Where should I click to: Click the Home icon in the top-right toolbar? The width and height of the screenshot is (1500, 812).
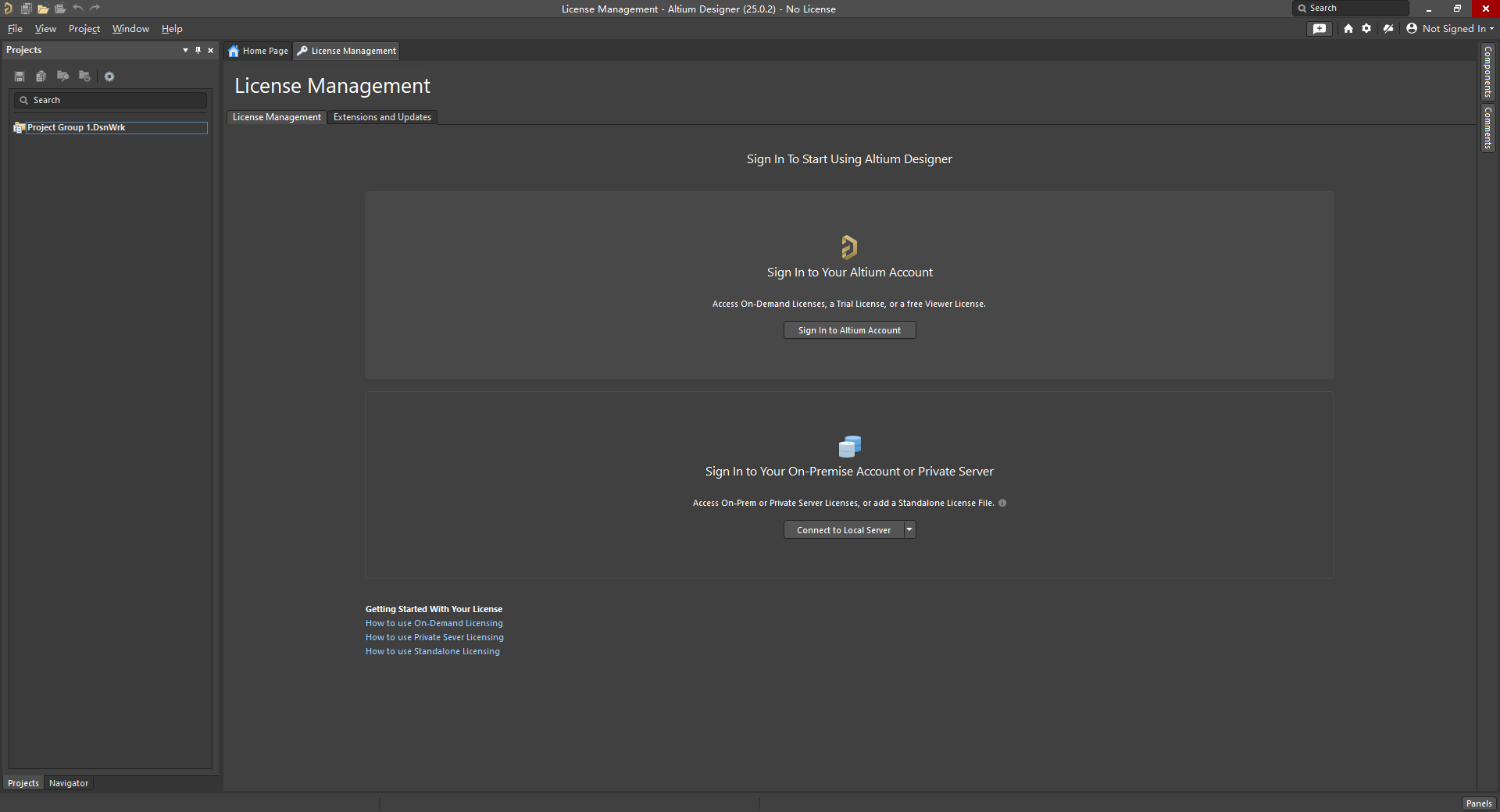[x=1348, y=29]
